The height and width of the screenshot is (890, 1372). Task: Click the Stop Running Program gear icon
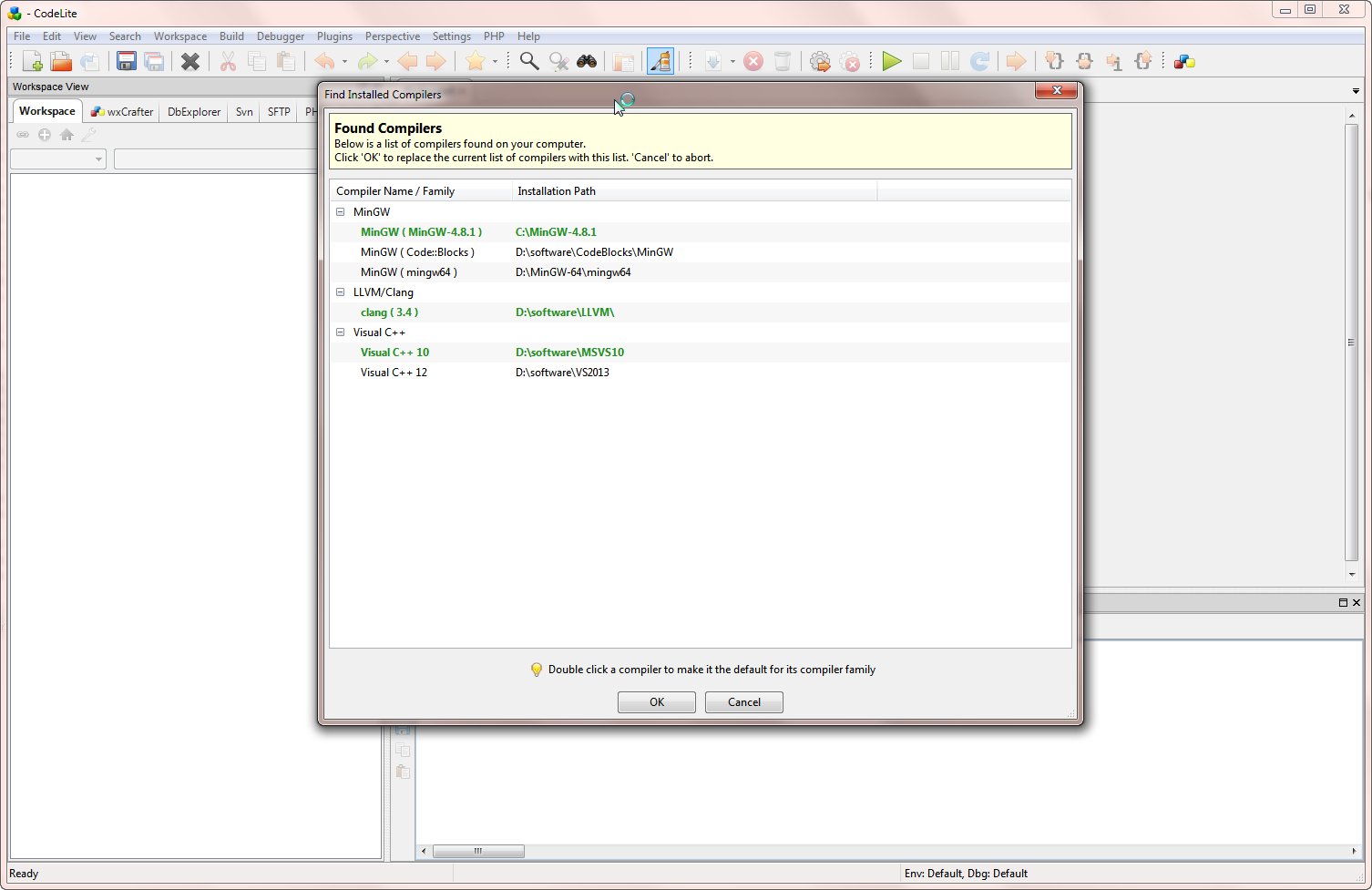click(850, 61)
